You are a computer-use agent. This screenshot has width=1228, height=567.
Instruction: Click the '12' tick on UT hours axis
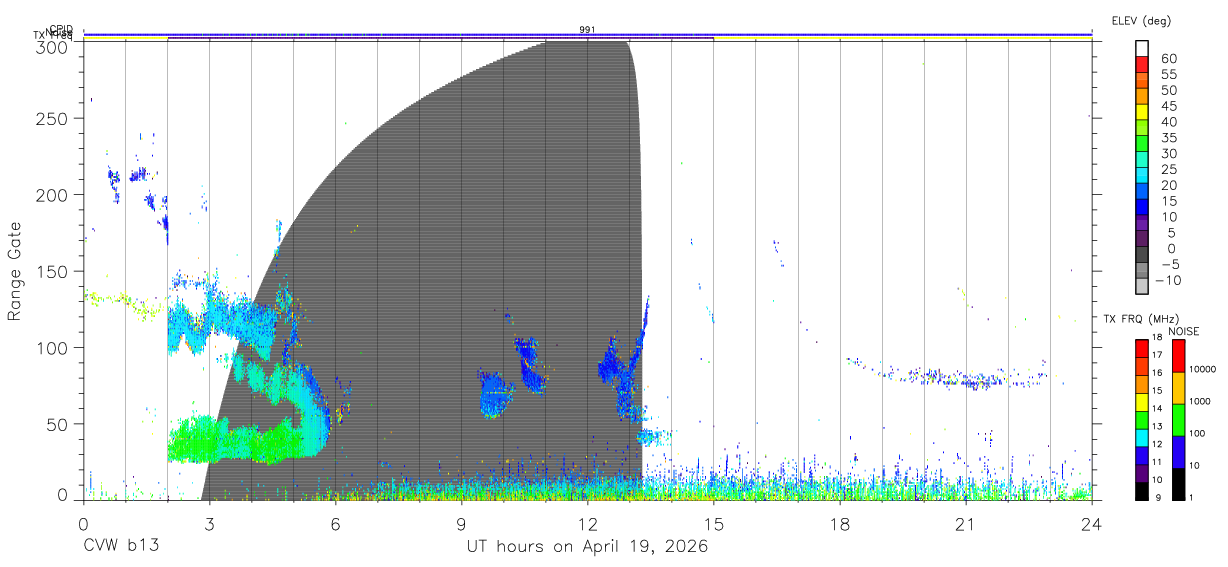pyautogui.click(x=587, y=524)
